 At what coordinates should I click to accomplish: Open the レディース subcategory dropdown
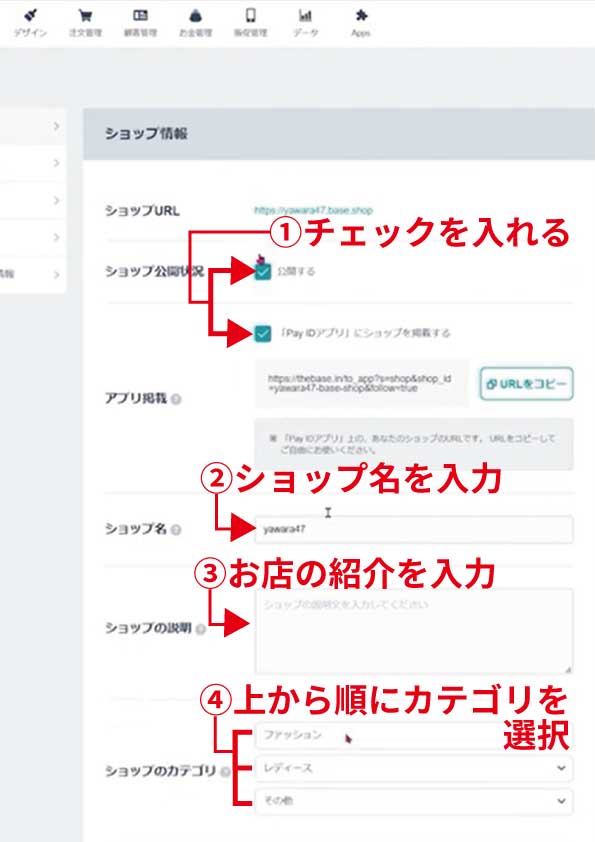(413, 768)
